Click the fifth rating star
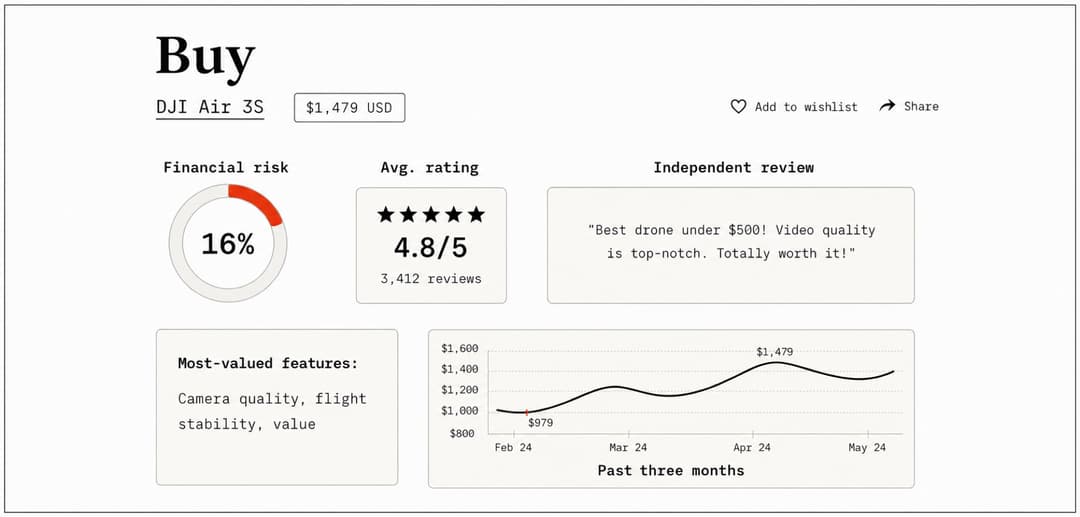Image resolution: width=1080 pixels, height=517 pixels. 477,215
